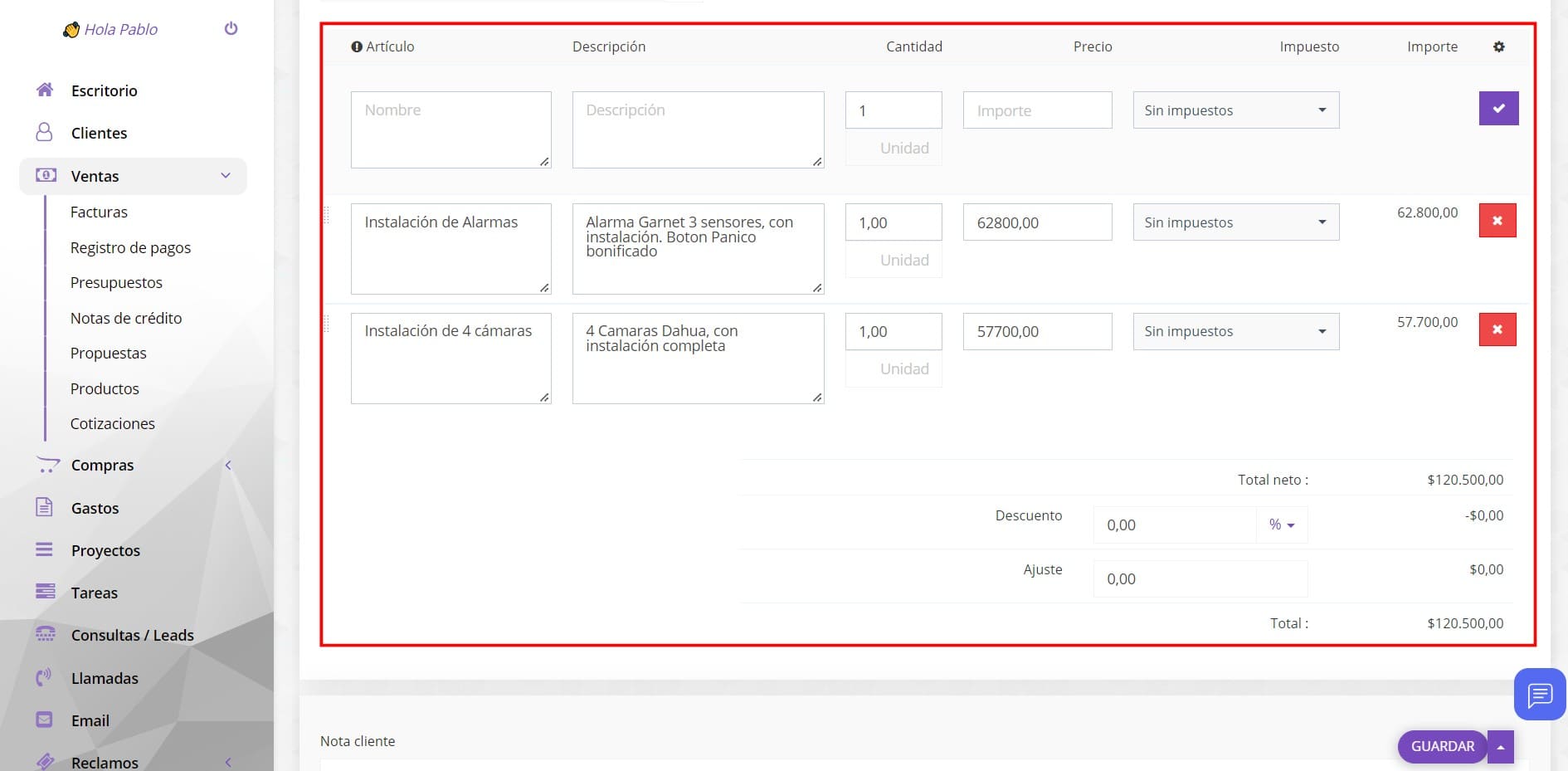Click the Gastos document icon

[45, 507]
